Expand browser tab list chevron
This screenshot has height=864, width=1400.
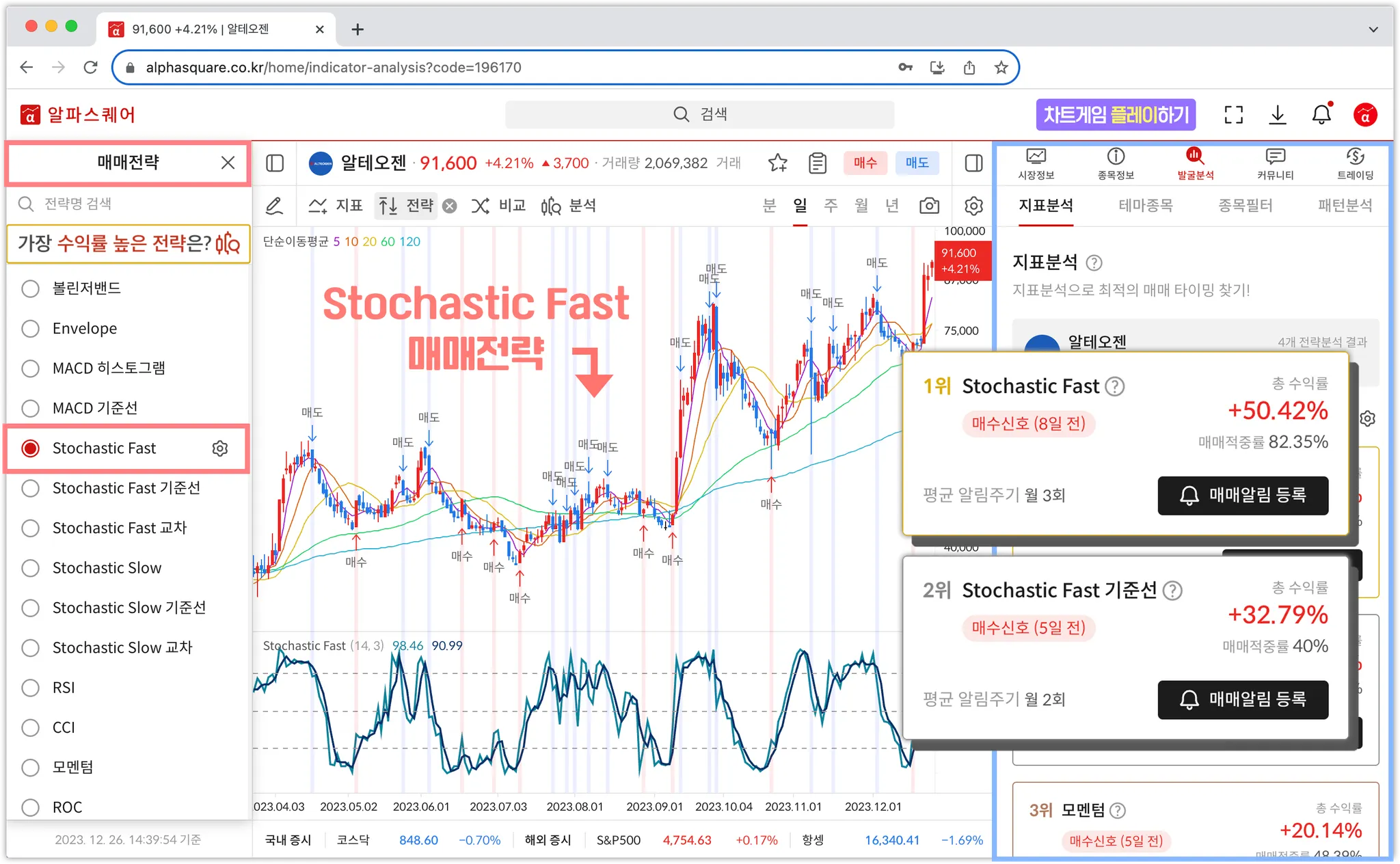coord(1373,29)
